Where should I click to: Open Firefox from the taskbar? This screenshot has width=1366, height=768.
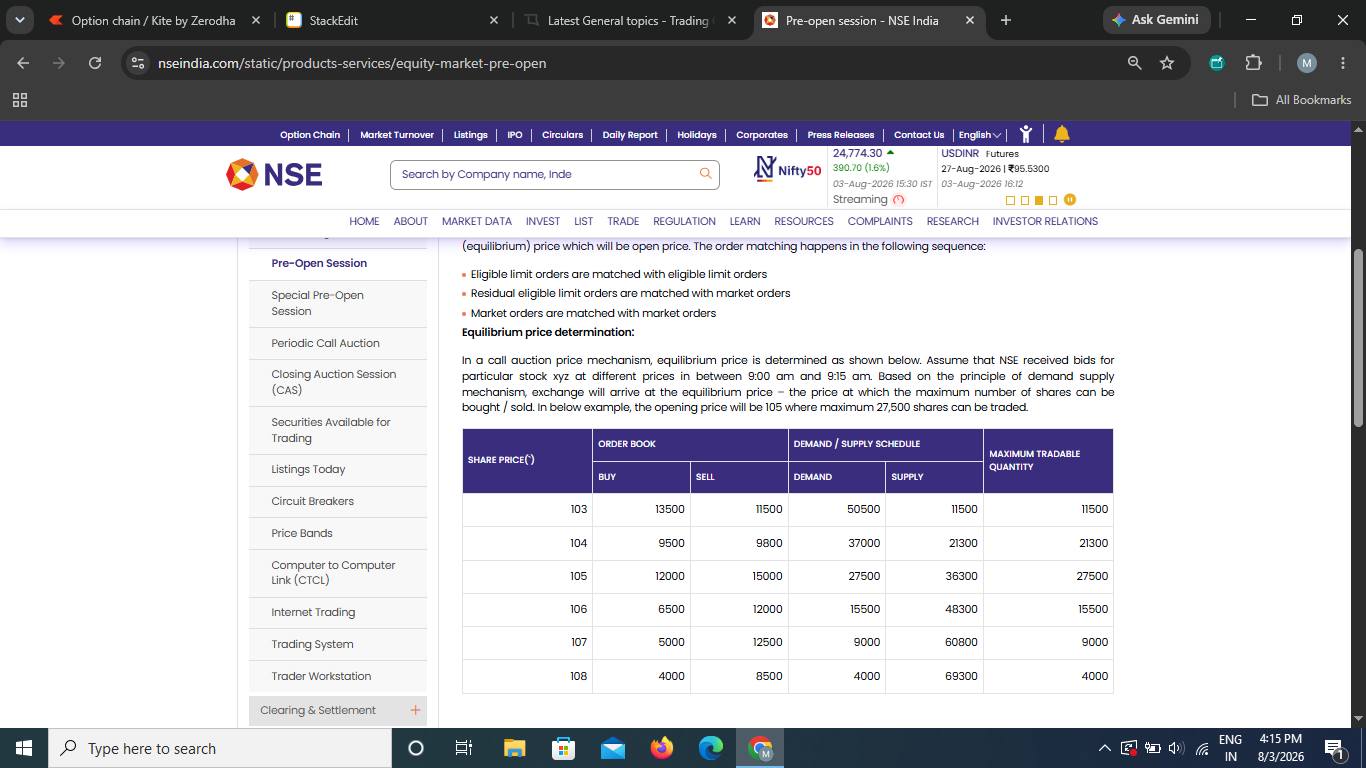662,748
